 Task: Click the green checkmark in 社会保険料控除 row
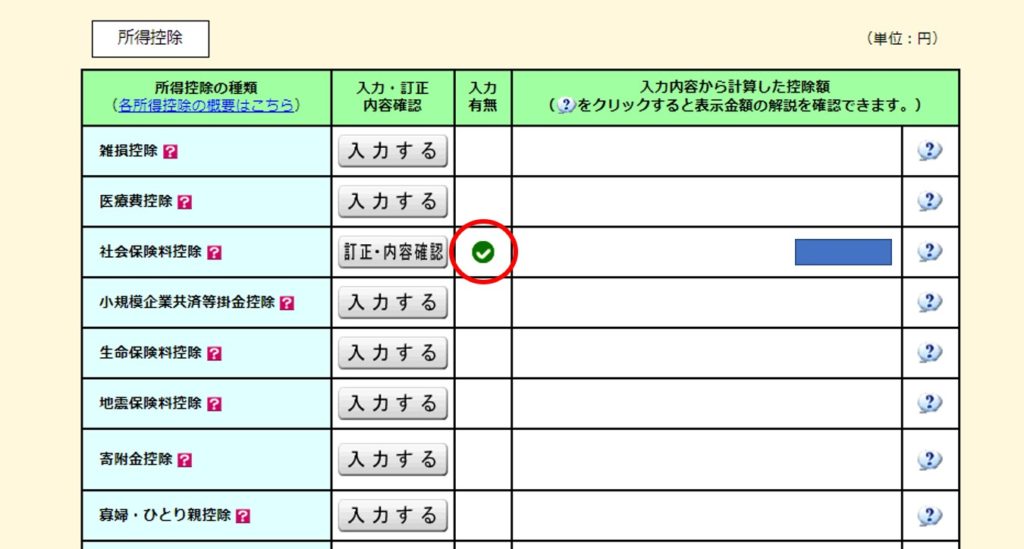tap(483, 253)
